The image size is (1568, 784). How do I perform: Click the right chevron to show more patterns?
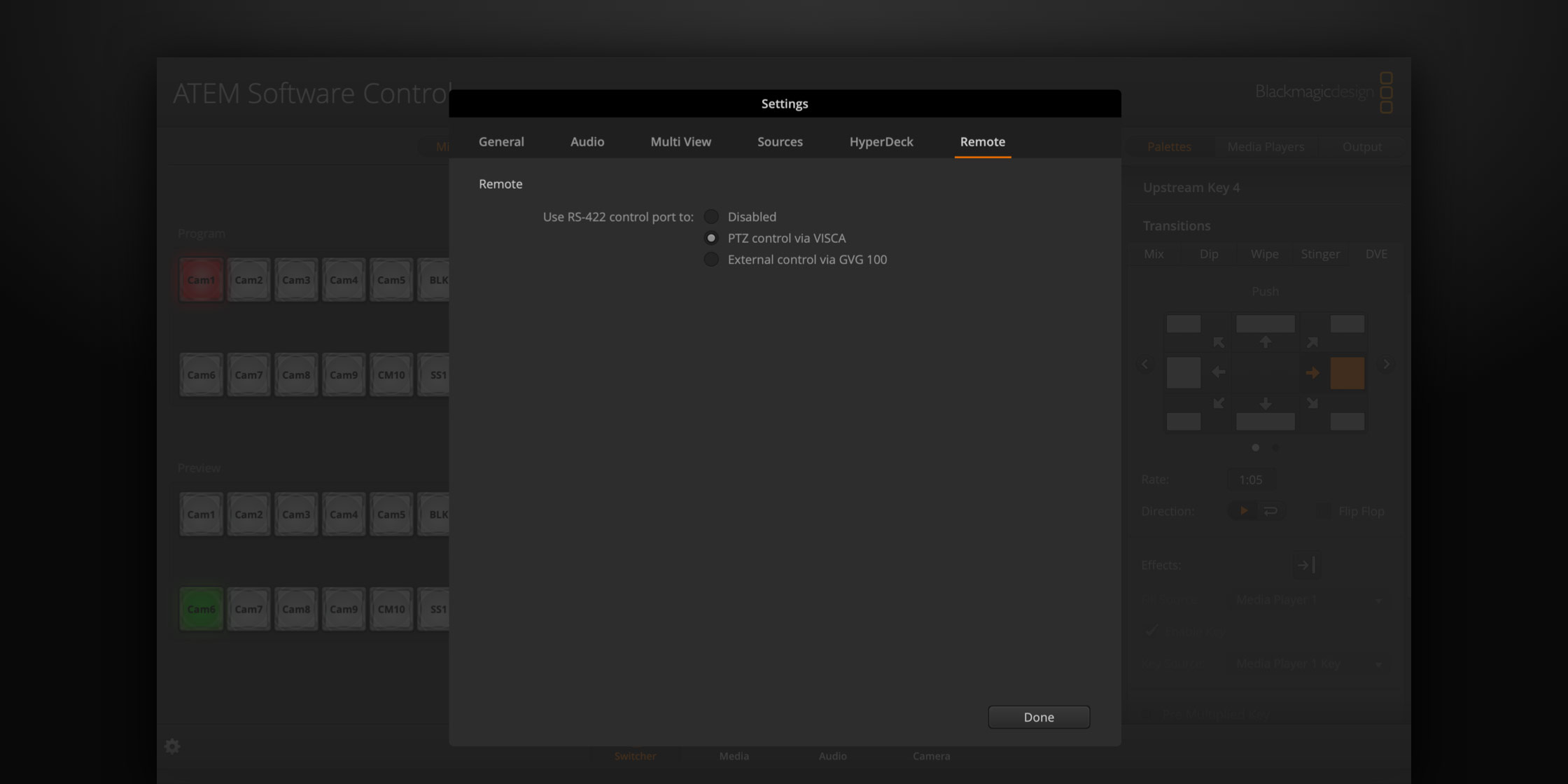point(1386,364)
